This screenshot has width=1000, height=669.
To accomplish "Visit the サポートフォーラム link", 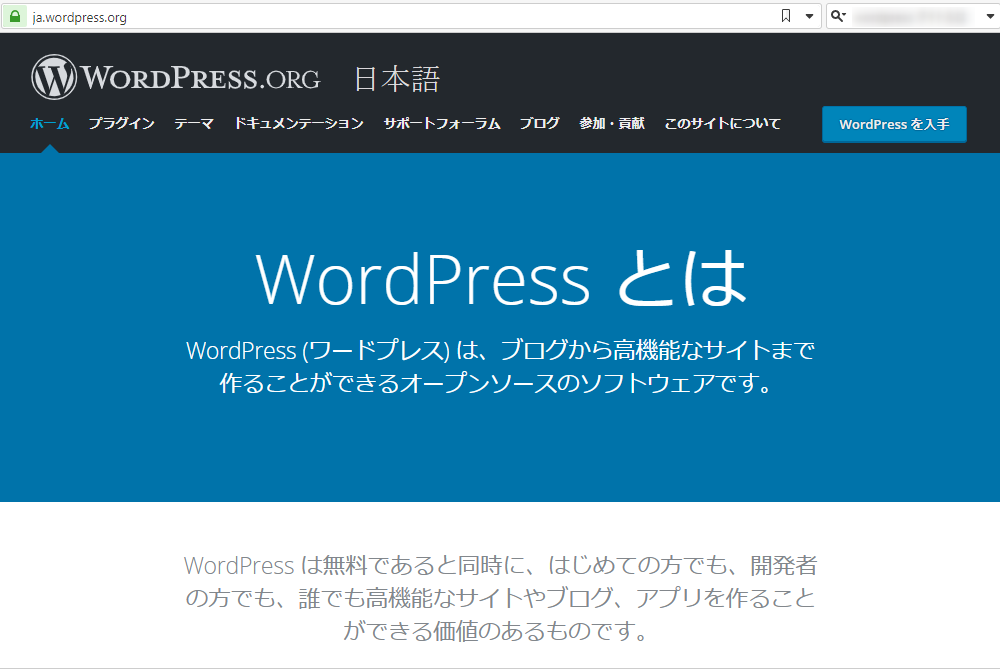I will point(441,124).
